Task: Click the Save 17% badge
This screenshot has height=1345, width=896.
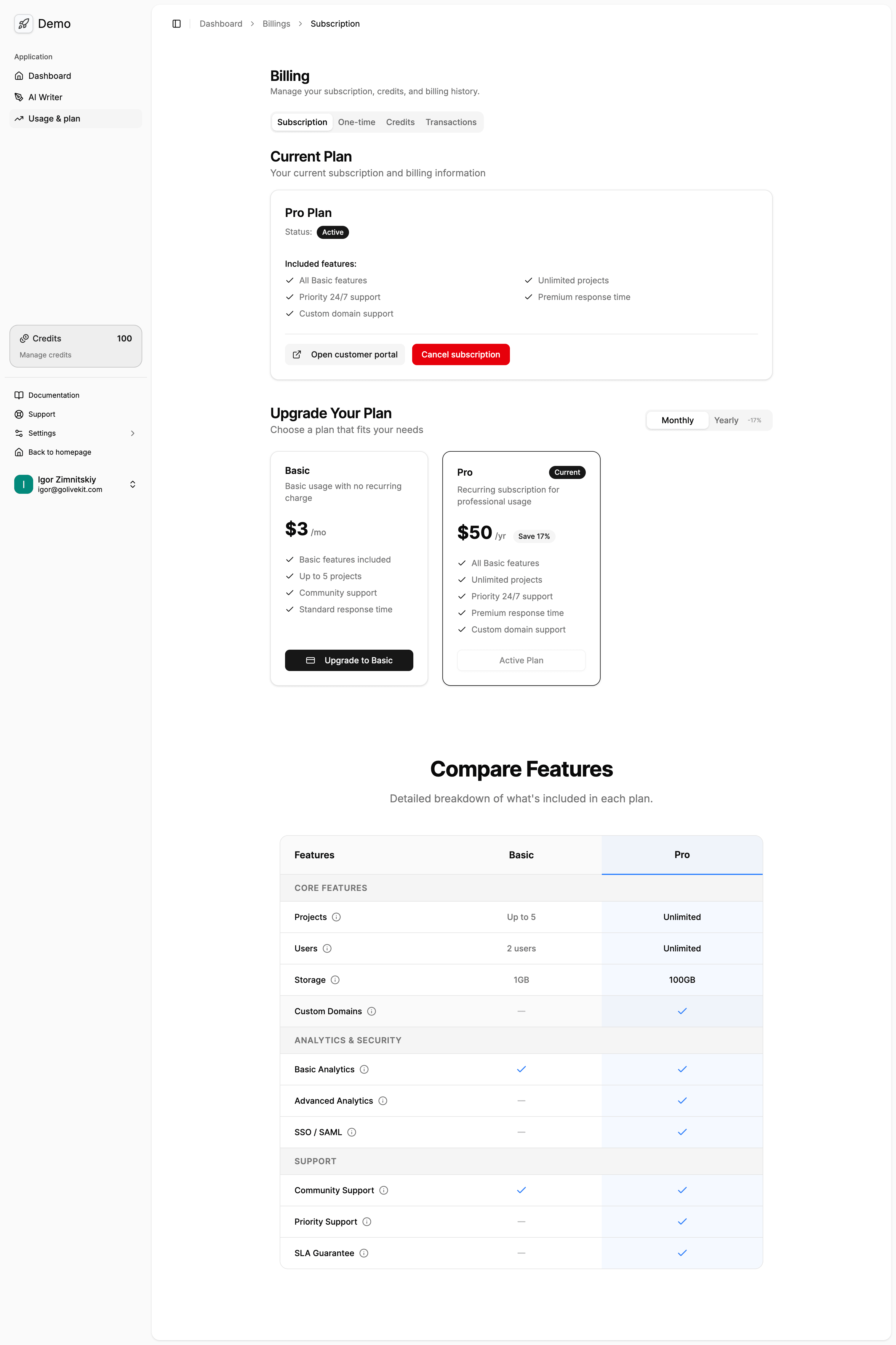Action: (534, 536)
